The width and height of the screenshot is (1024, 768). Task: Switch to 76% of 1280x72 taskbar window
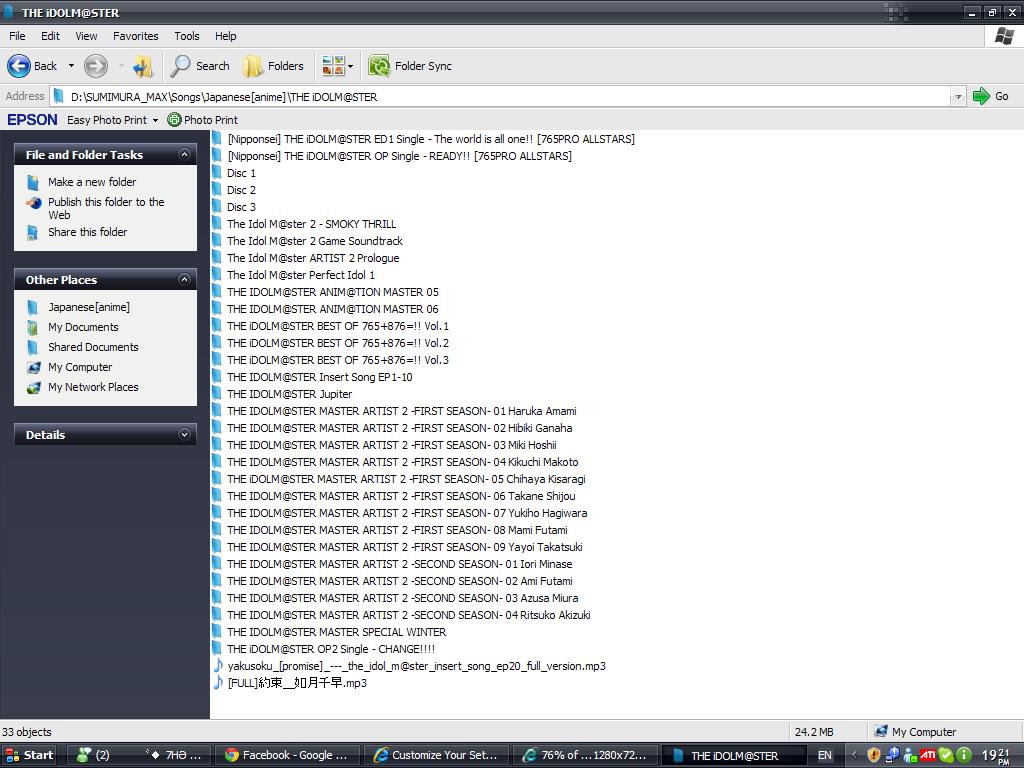(x=585, y=756)
